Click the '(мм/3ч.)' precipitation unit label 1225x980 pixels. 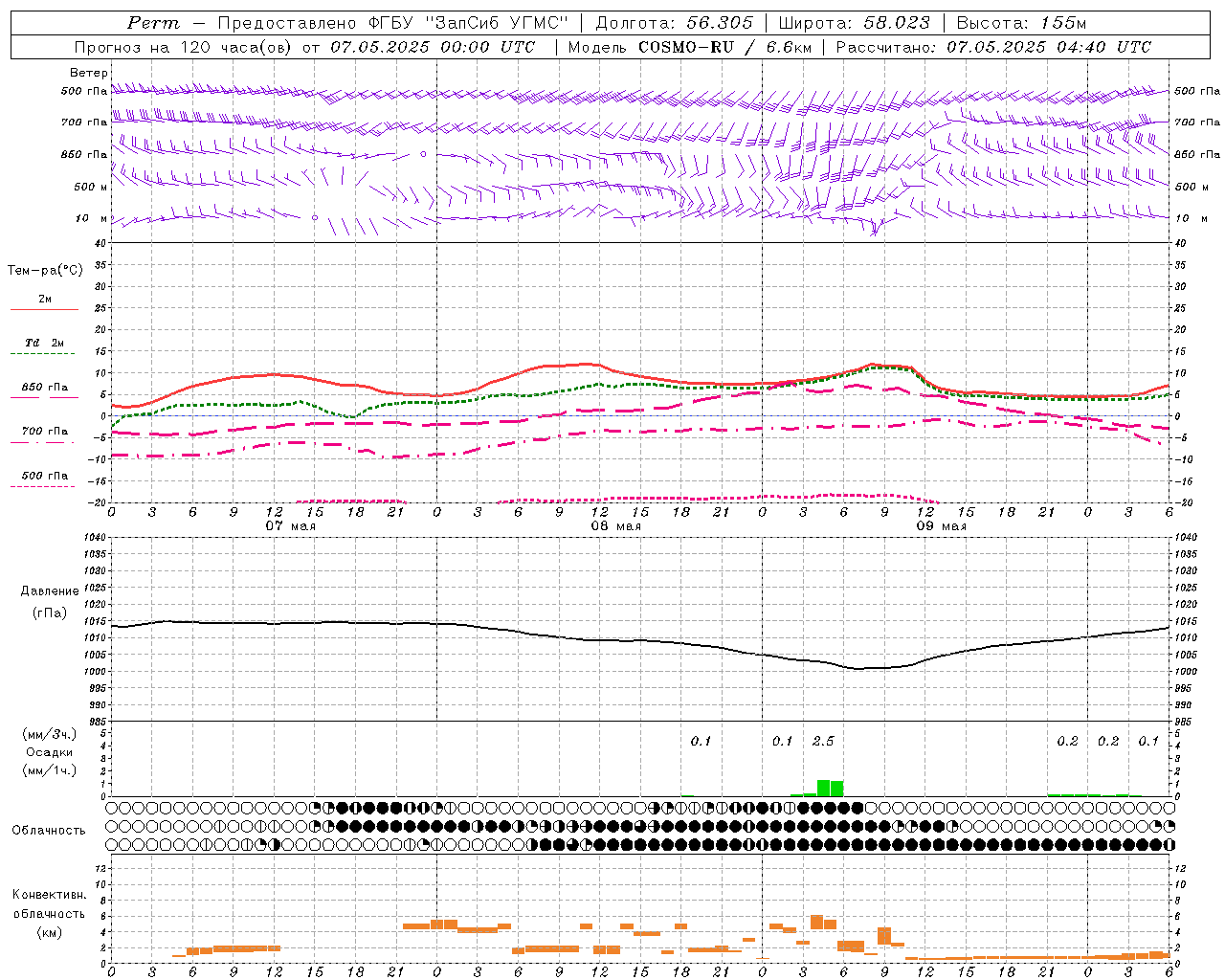coord(50,734)
